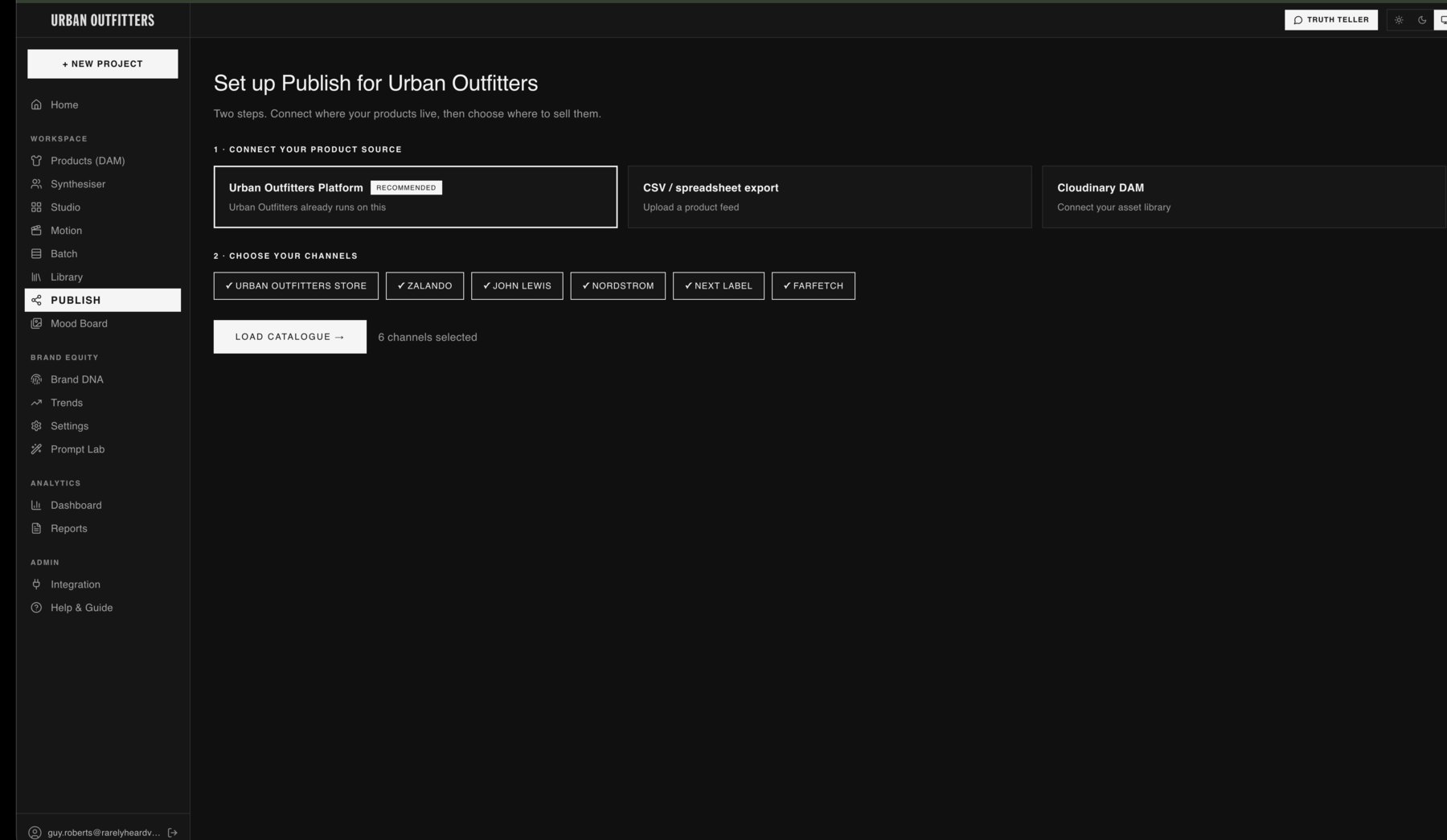Click the Home house icon in sidebar

pos(36,104)
